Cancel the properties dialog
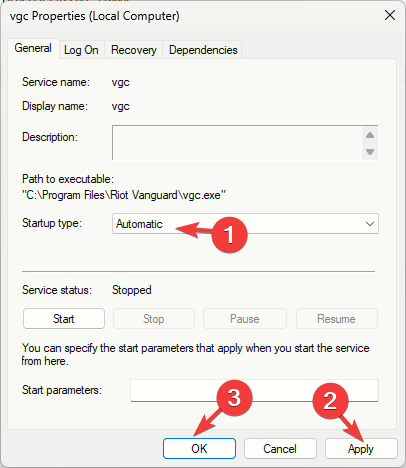 click(x=280, y=449)
